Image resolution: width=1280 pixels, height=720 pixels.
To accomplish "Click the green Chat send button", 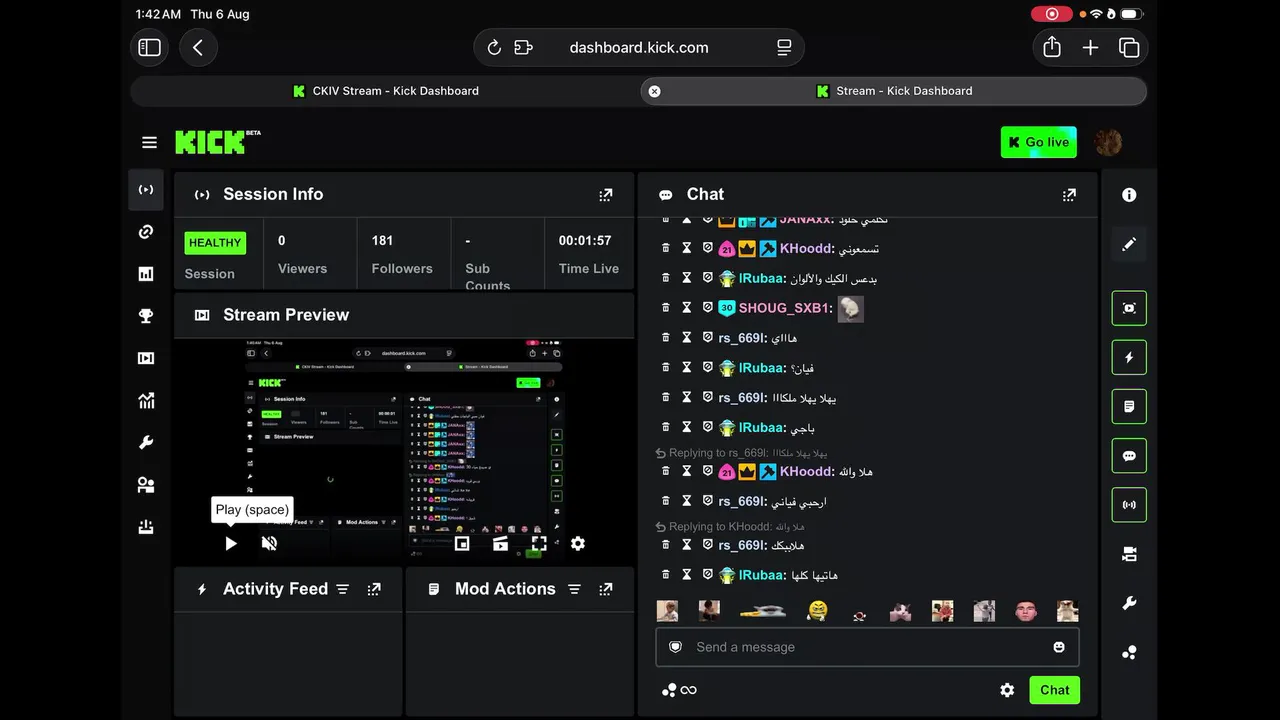I will [1054, 690].
